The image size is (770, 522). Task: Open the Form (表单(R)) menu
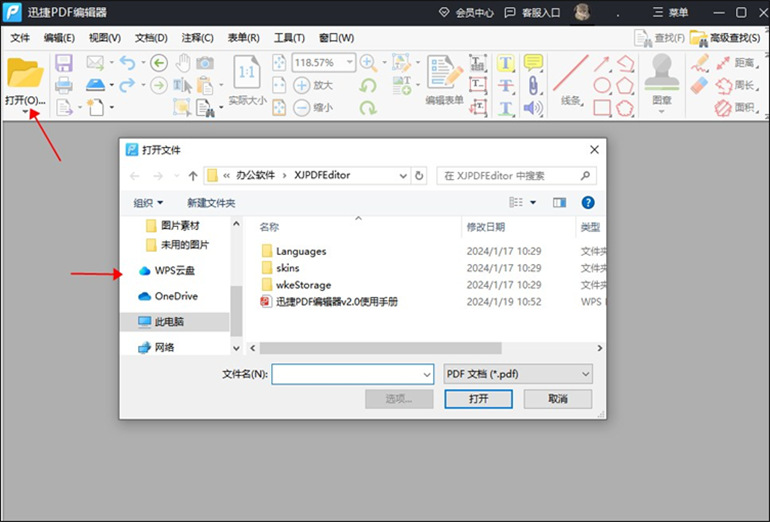(244, 38)
